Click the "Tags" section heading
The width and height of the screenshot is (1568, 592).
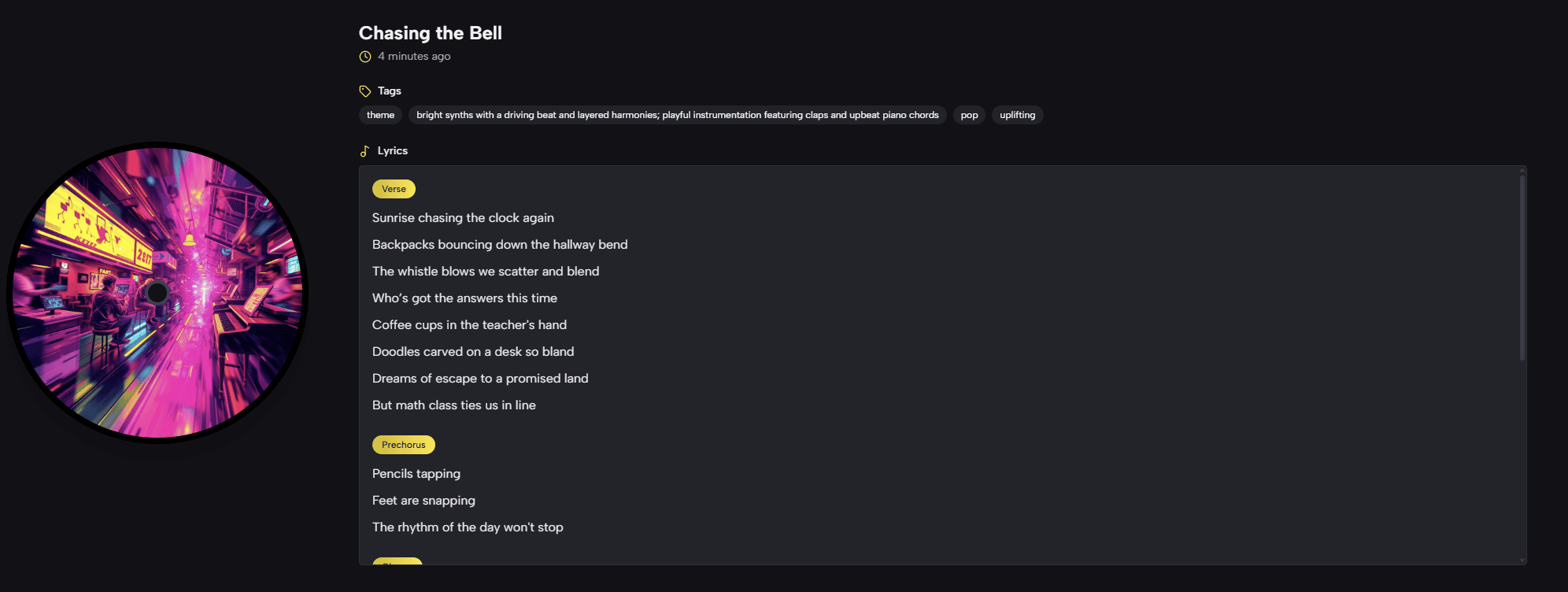(389, 91)
